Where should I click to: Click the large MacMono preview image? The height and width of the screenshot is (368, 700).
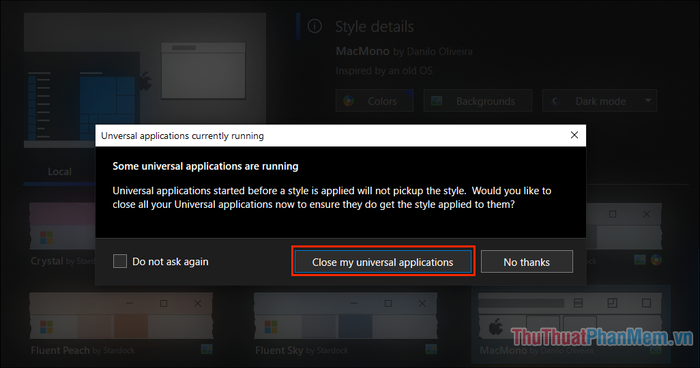(x=145, y=80)
